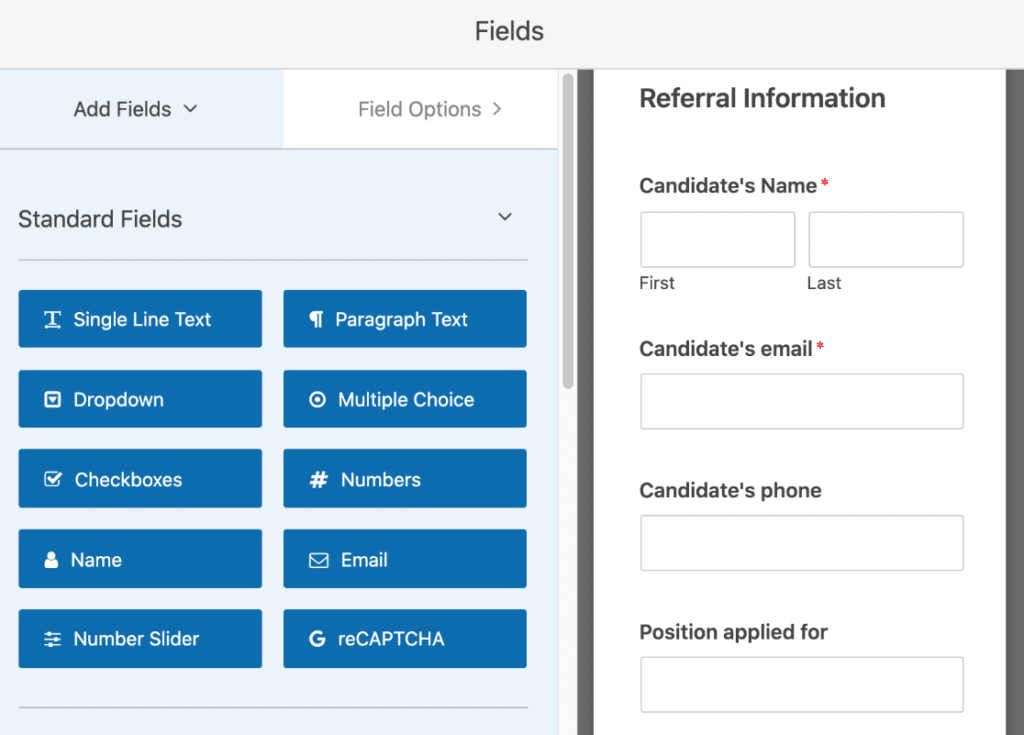Click the Multiple Choice radio icon
Viewport: 1024px width, 735px height.
click(318, 400)
